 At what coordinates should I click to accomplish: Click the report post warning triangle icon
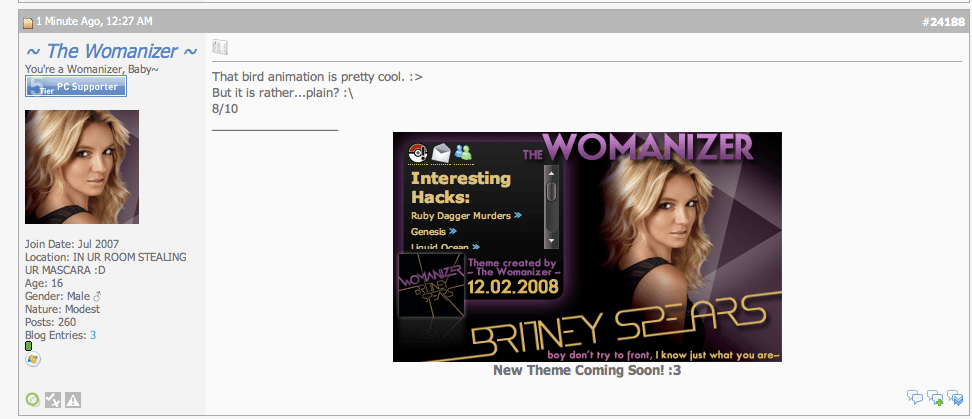point(73,400)
